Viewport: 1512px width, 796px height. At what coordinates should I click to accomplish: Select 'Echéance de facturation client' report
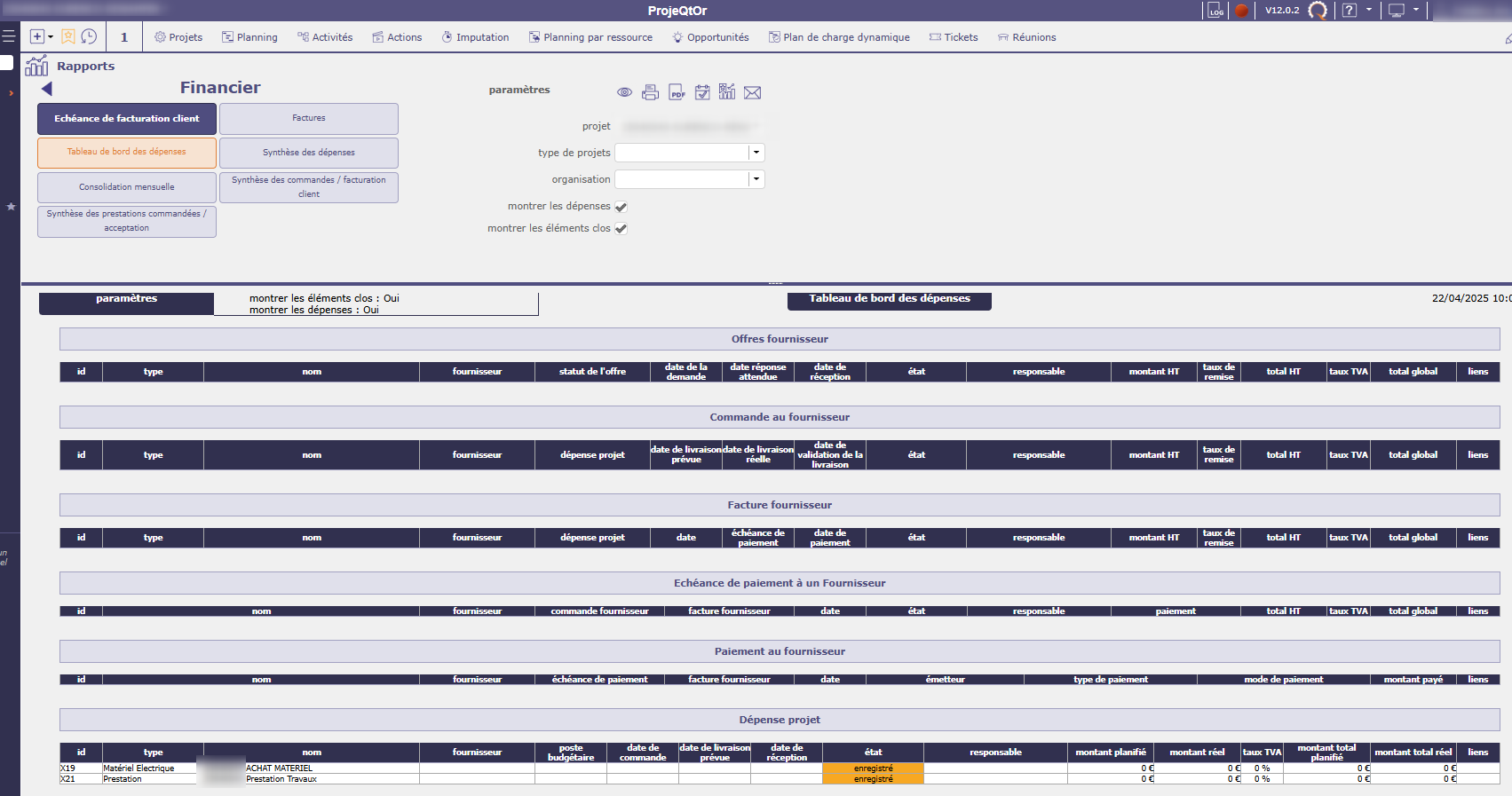coord(127,119)
